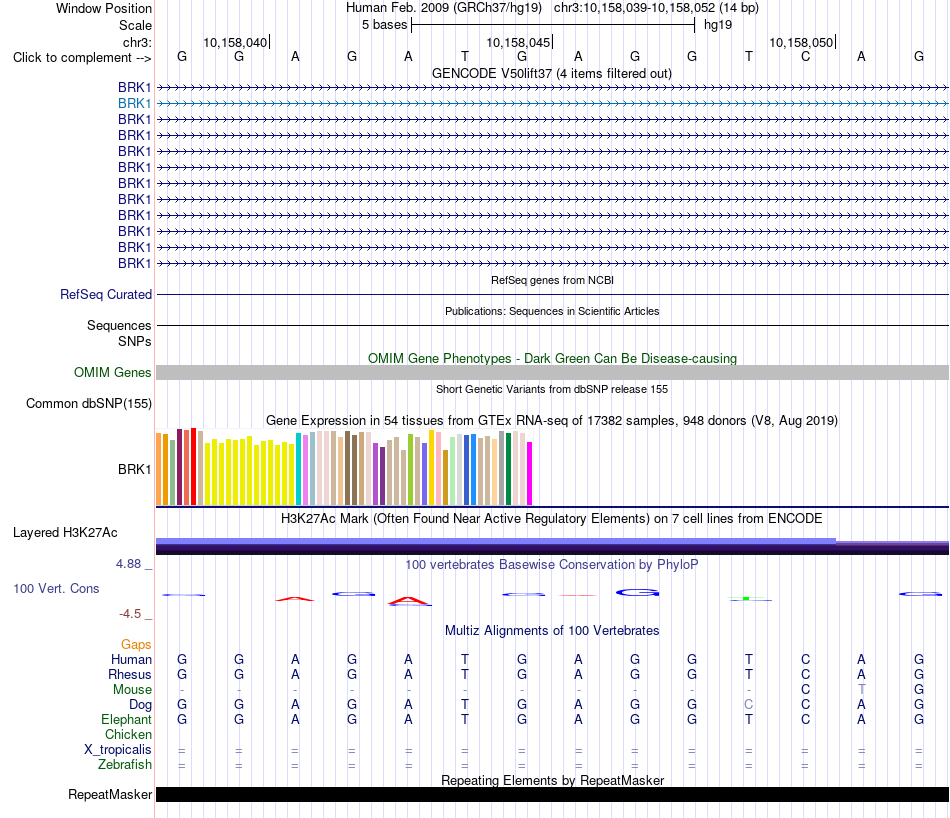Image resolution: width=950 pixels, height=818 pixels.
Task: Click the Chicken species label
Action: [x=128, y=734]
